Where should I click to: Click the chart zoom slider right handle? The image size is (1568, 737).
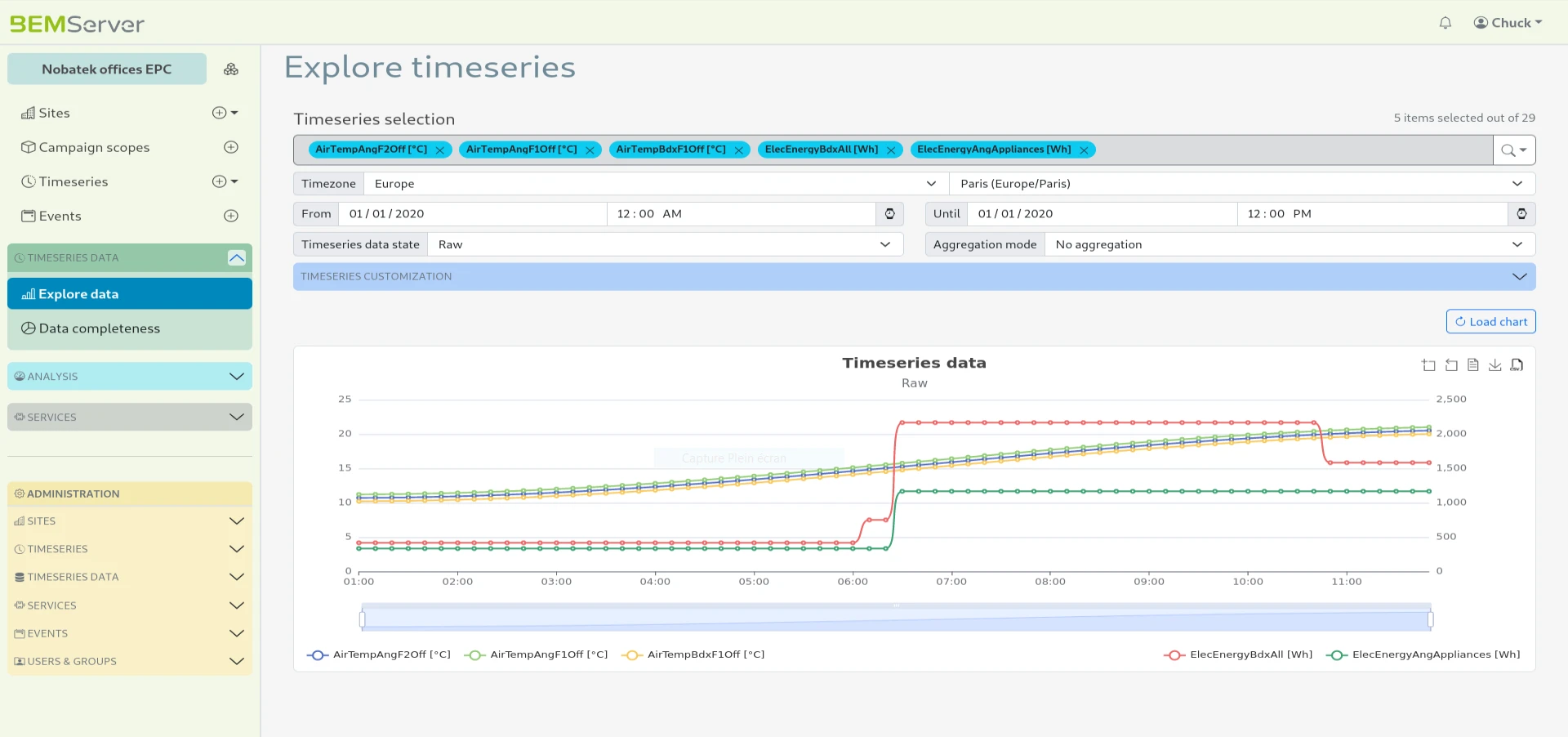click(x=1431, y=620)
